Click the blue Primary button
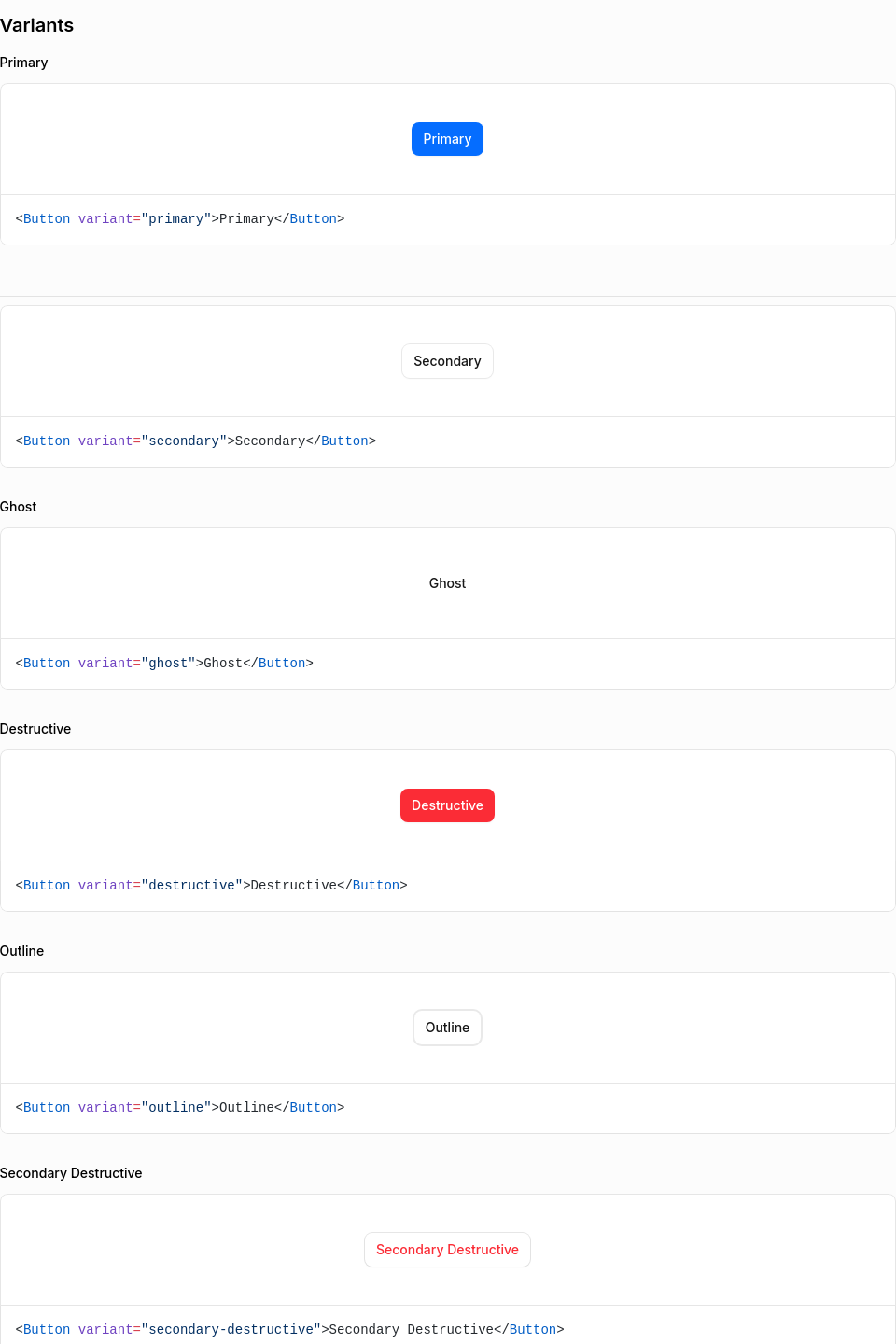This screenshot has width=896, height=1344. point(447,139)
